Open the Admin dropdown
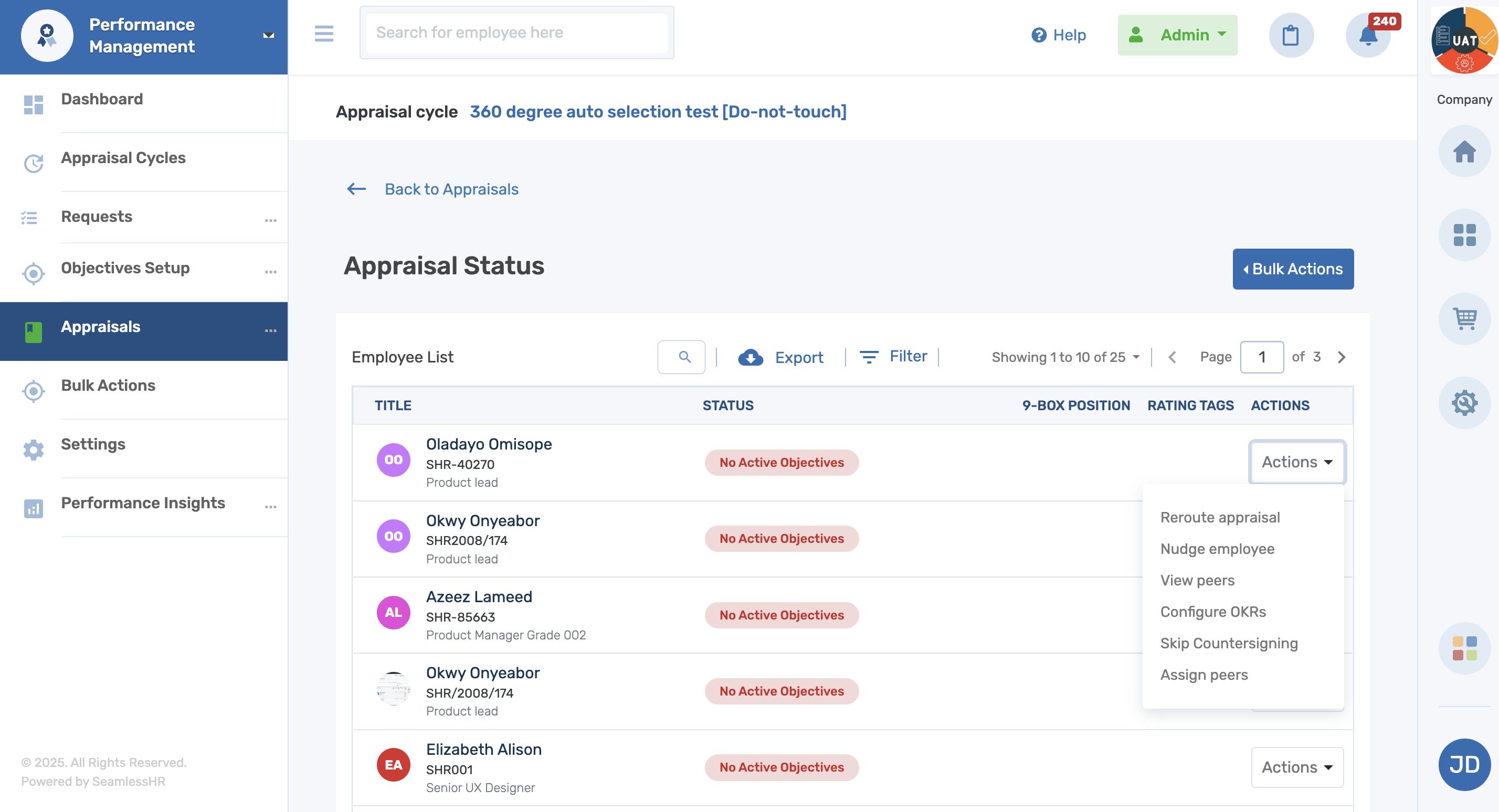Image resolution: width=1499 pixels, height=812 pixels. pyautogui.click(x=1177, y=35)
